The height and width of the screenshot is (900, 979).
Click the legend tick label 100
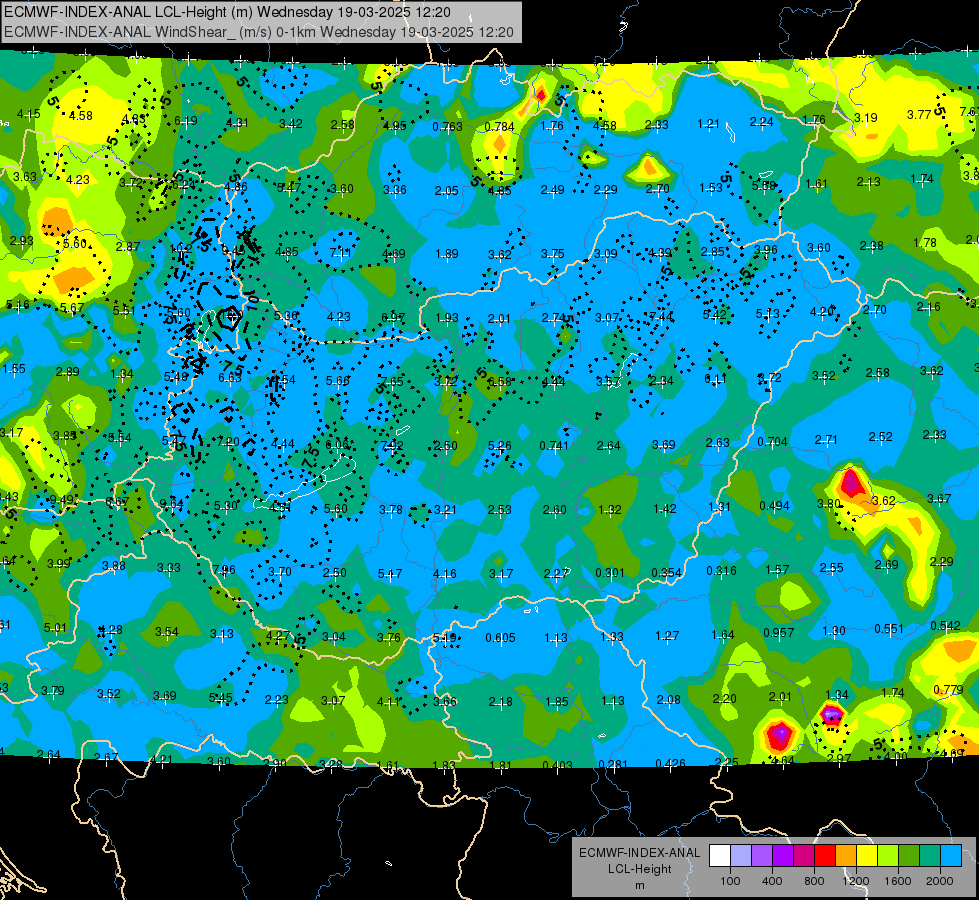[731, 881]
